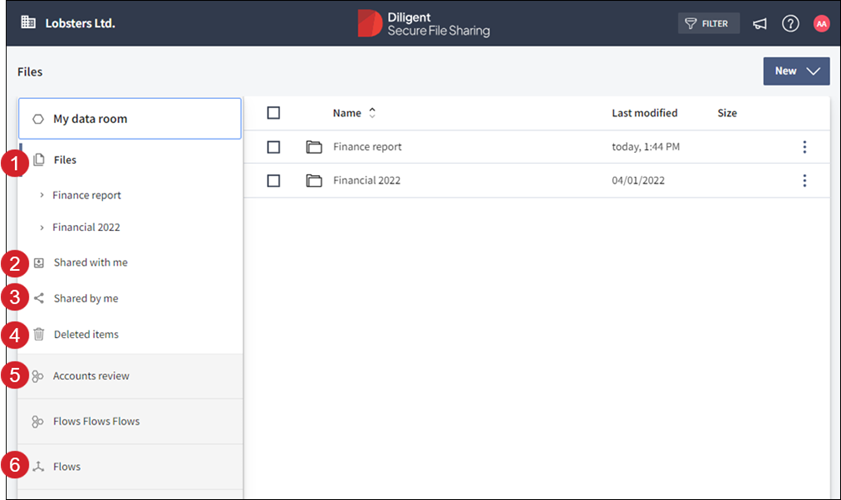This screenshot has width=841, height=500.
Task: Expand Finance report in the sidebar tree
Action: [42, 196]
